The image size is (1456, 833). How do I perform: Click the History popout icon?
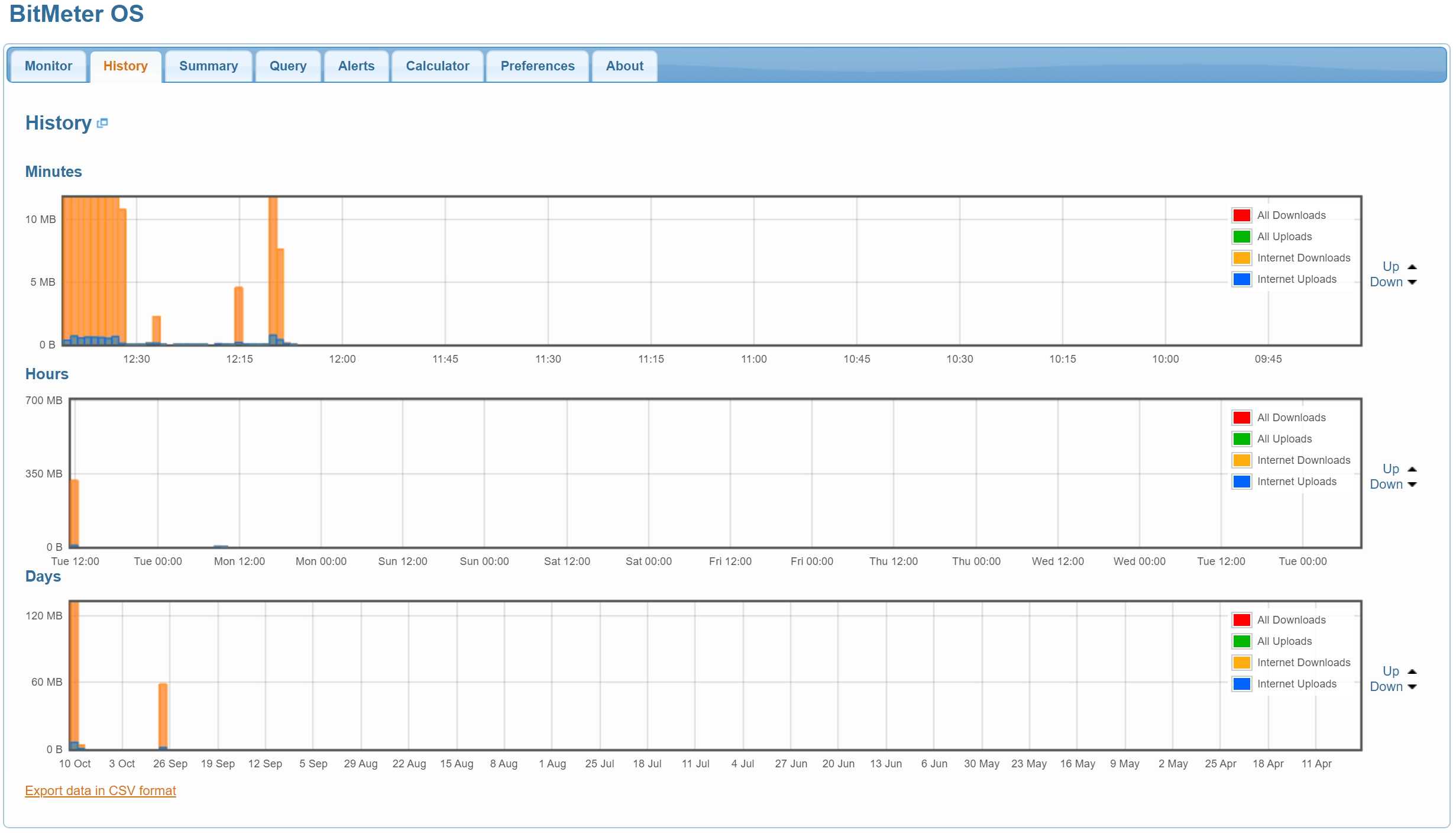[102, 123]
